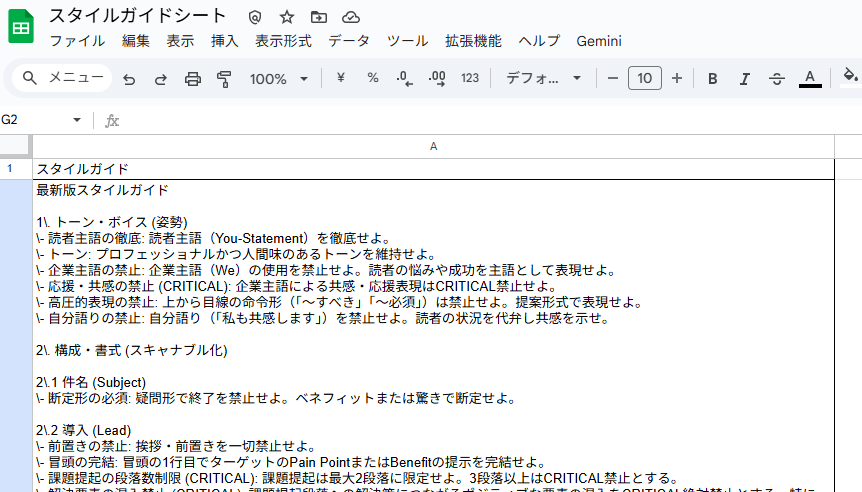
Task: Open the 拡張機能 menu
Action: pos(473,41)
